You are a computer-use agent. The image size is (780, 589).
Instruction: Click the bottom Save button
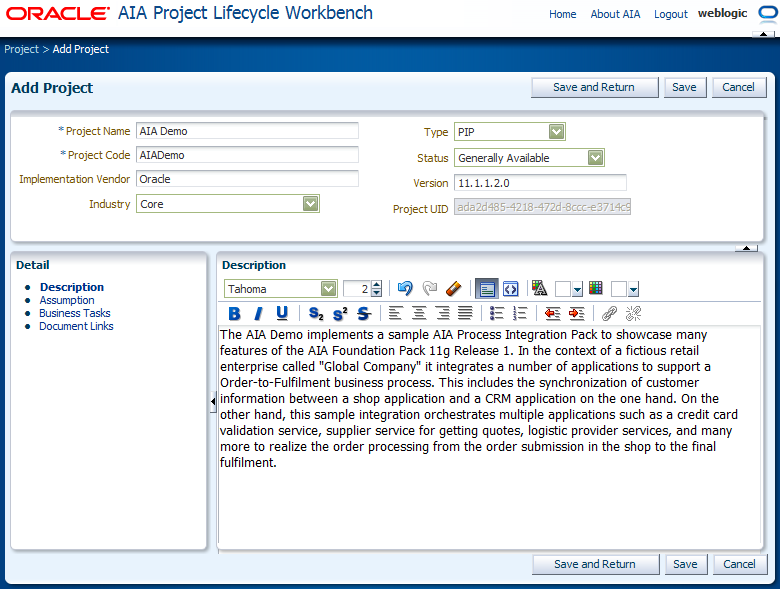[x=685, y=565]
